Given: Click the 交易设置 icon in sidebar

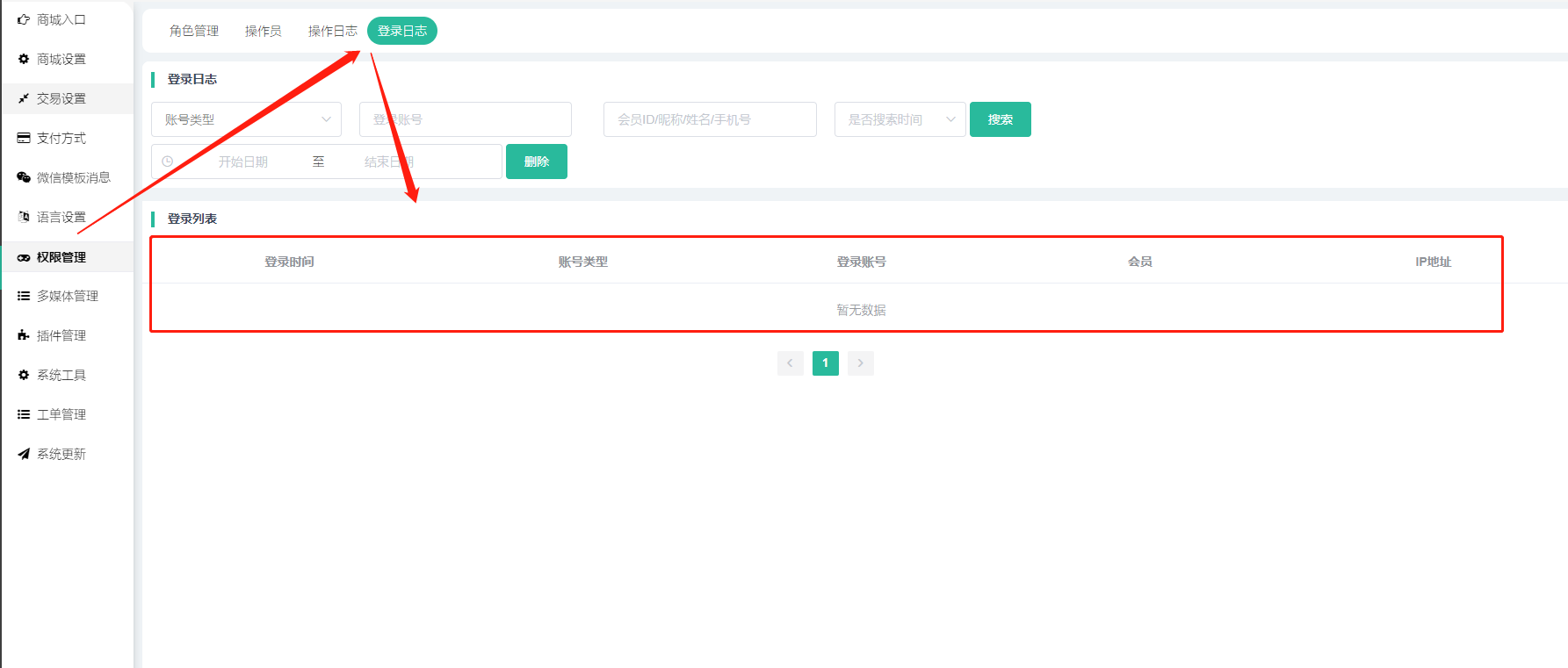Looking at the screenshot, I should coord(24,98).
